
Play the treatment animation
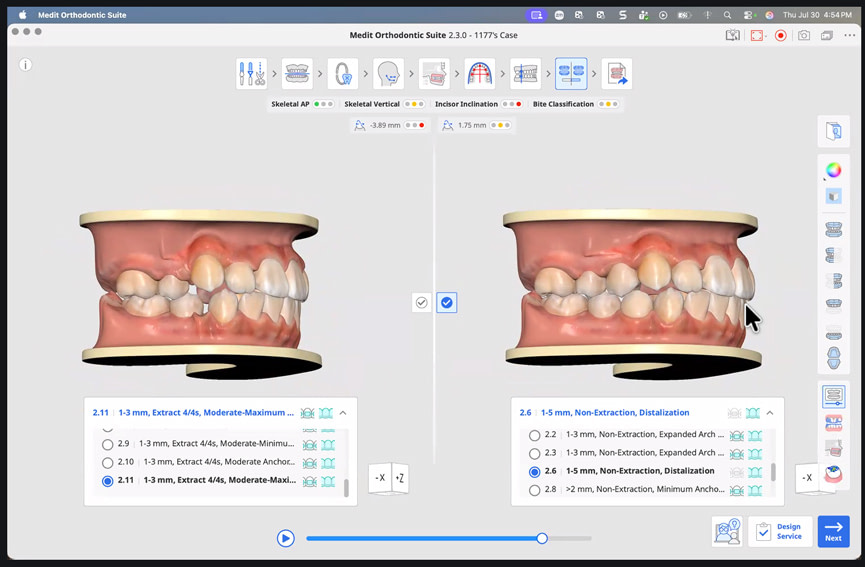pyautogui.click(x=285, y=538)
